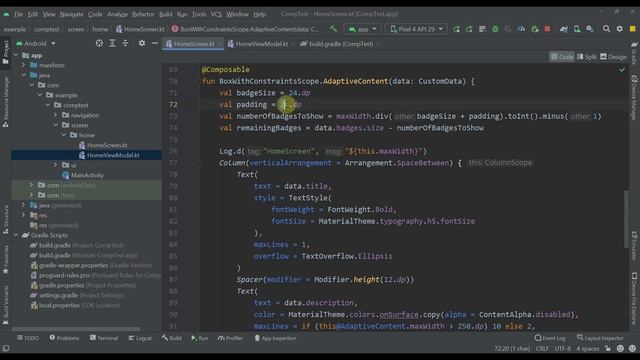The image size is (640, 360).
Task: Click the Debug app bug icon
Action: click(x=495, y=29)
